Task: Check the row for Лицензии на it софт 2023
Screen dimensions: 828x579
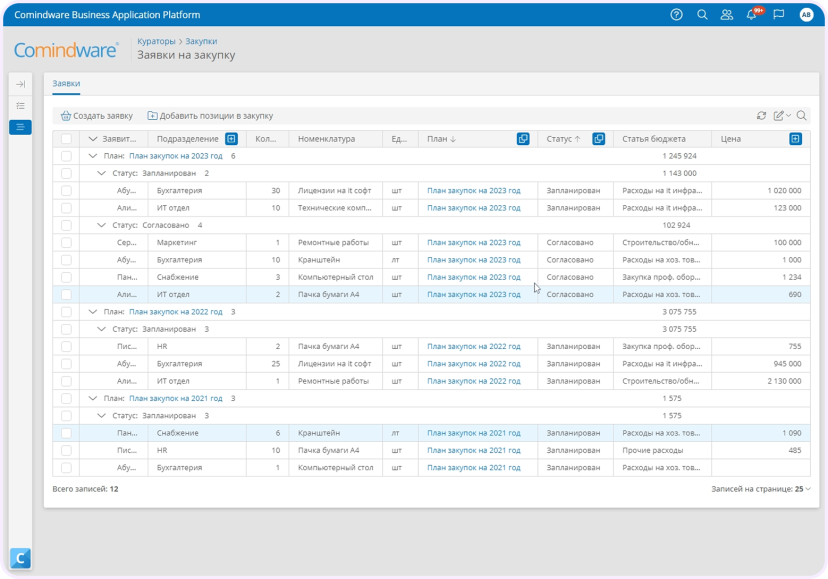Action: pos(66,191)
